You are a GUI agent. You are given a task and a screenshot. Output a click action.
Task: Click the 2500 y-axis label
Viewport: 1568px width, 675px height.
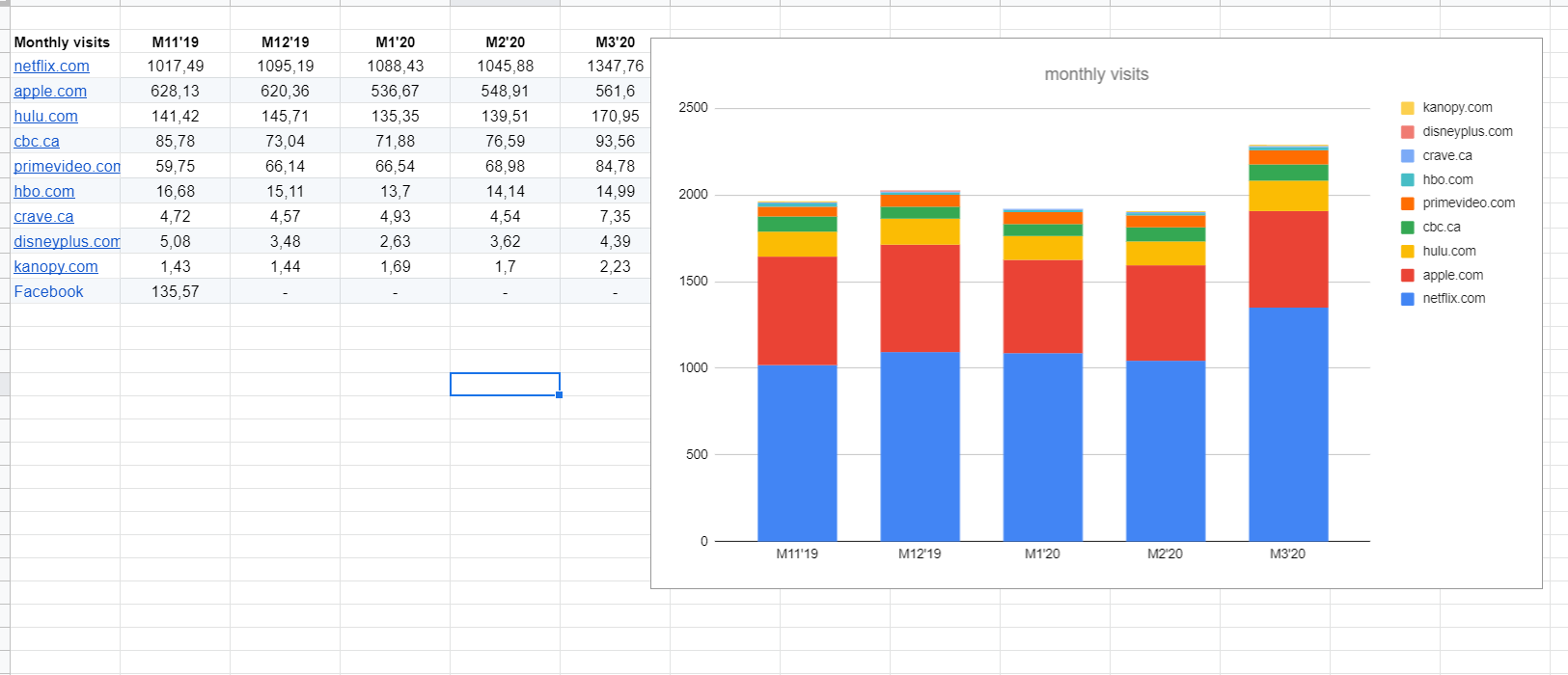(x=693, y=107)
